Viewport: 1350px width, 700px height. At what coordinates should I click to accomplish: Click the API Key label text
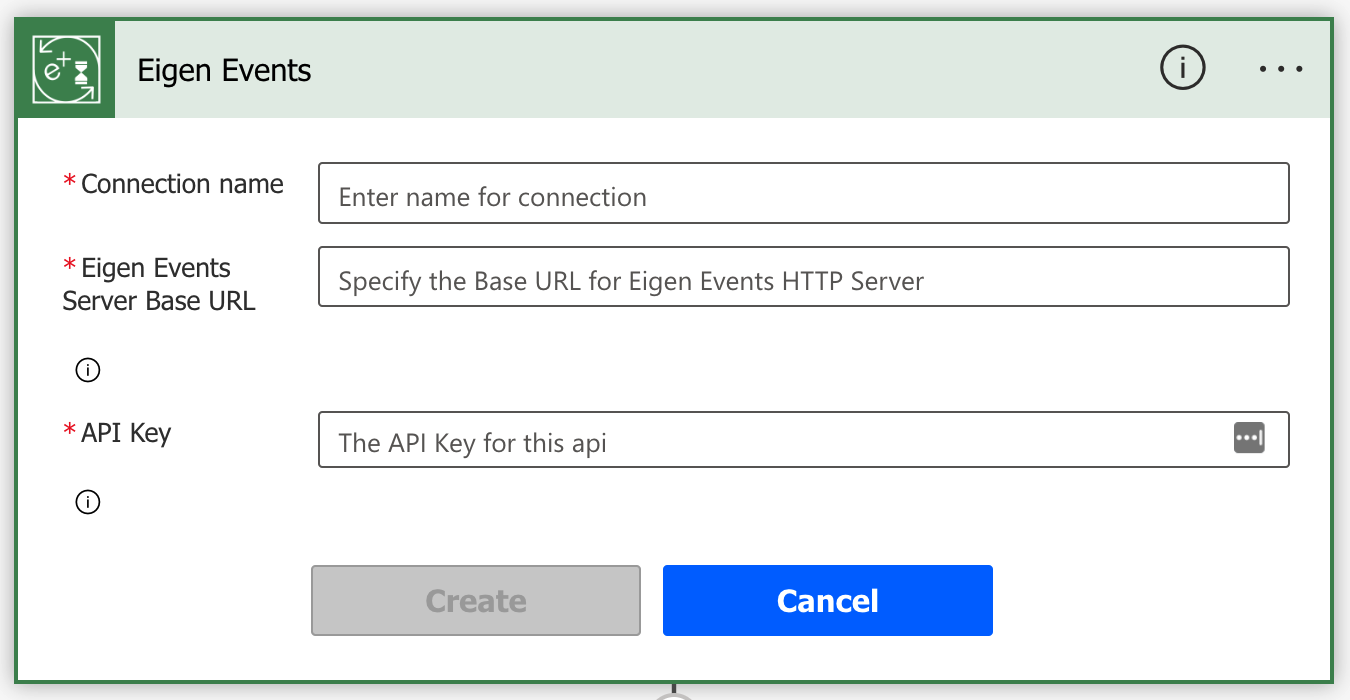coord(126,434)
